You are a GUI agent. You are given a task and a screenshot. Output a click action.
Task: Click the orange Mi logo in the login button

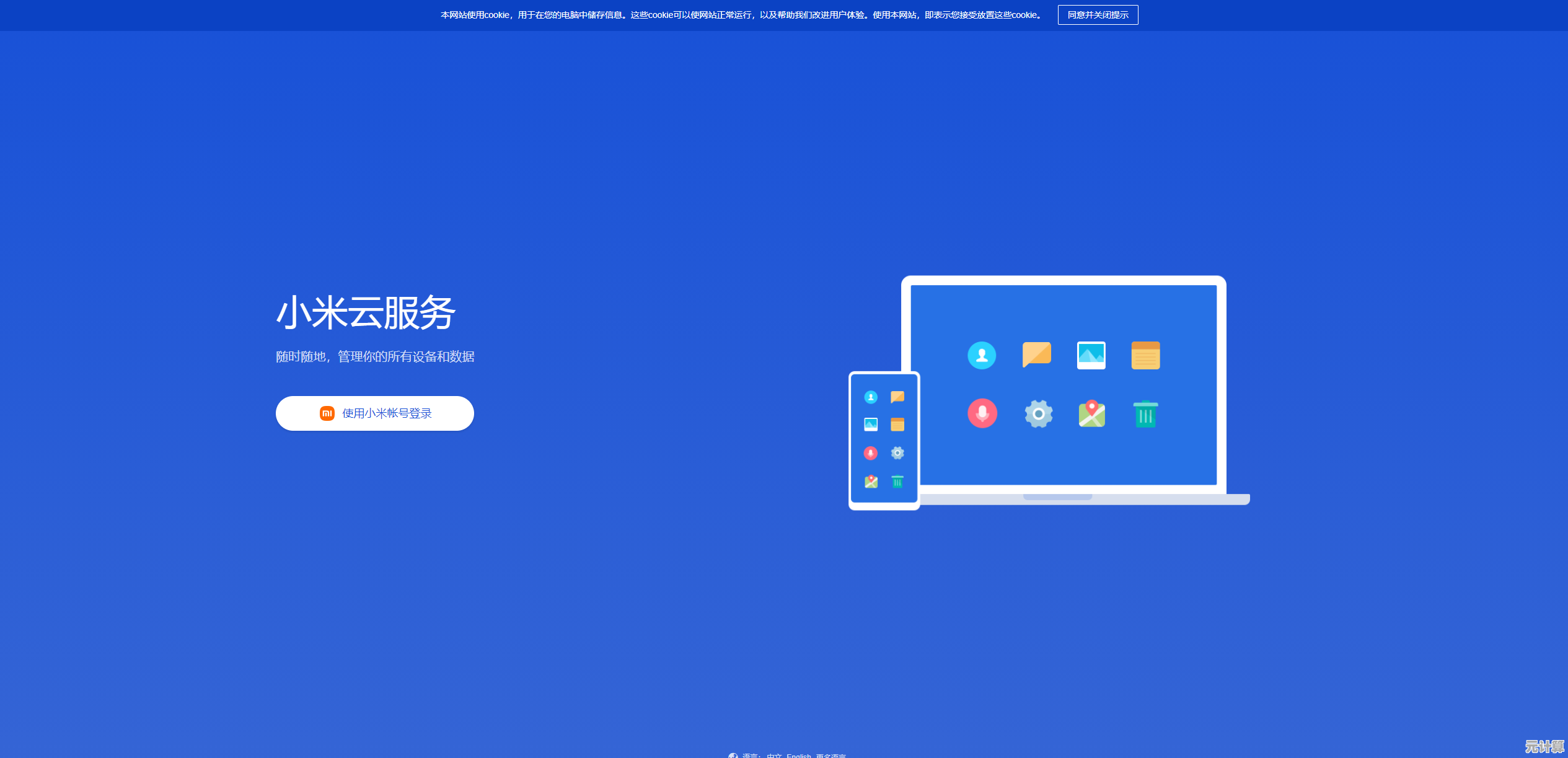327,413
